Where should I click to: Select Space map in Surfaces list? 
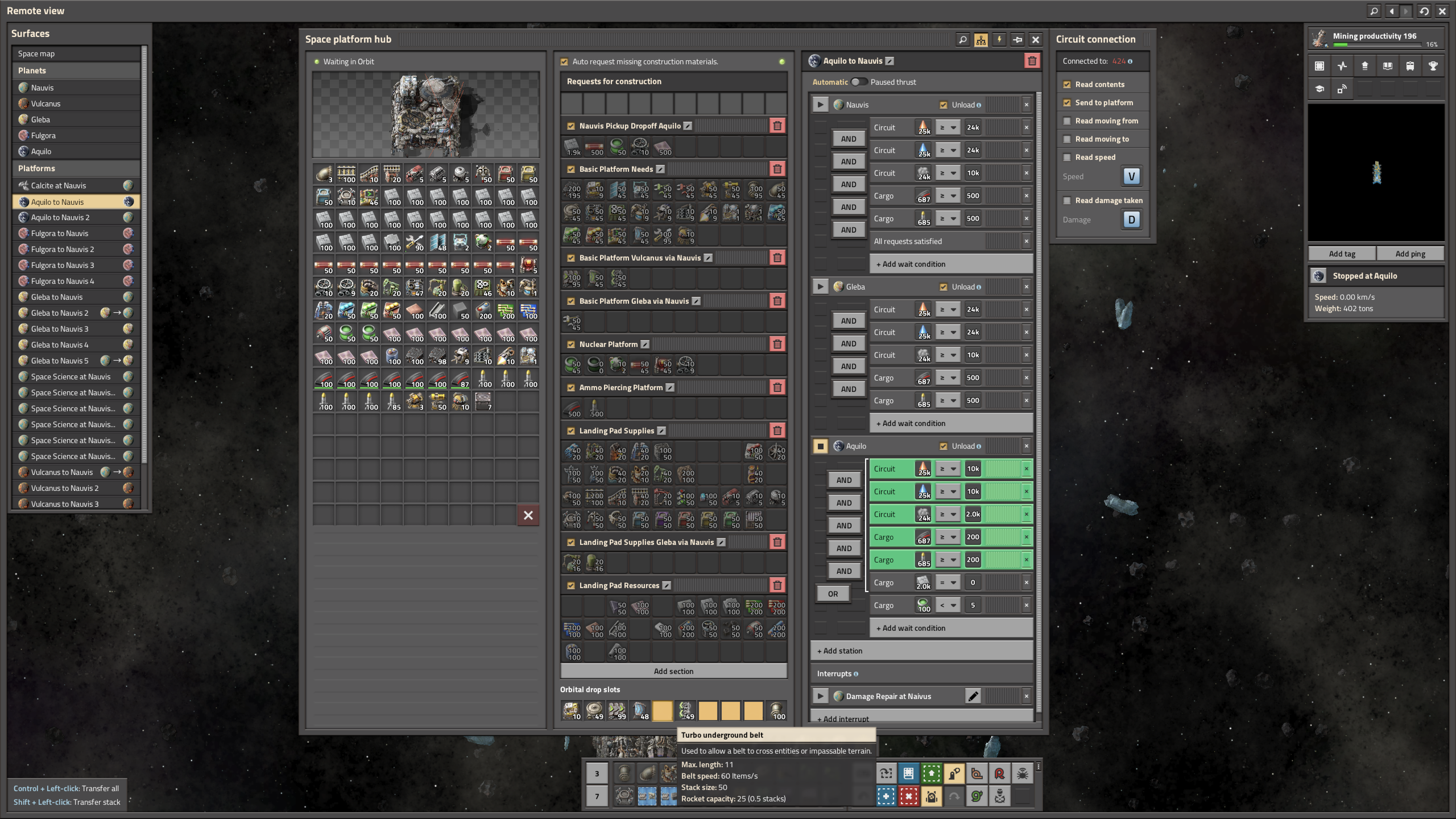tap(76, 54)
